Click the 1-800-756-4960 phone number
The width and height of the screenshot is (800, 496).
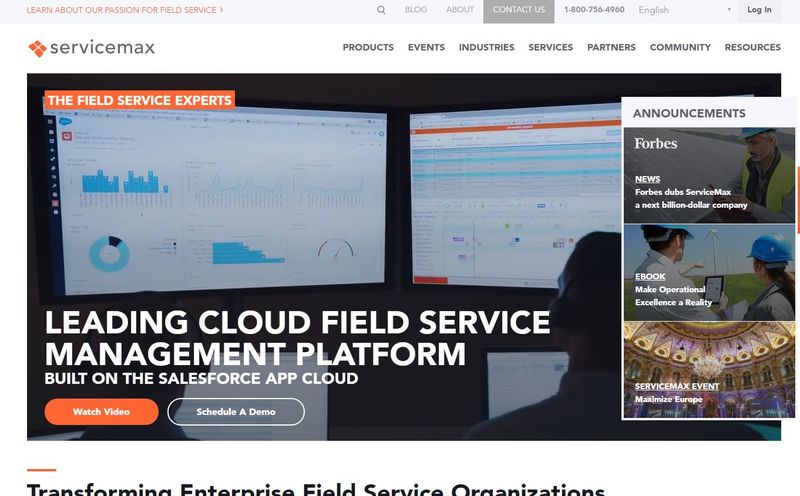(x=594, y=10)
